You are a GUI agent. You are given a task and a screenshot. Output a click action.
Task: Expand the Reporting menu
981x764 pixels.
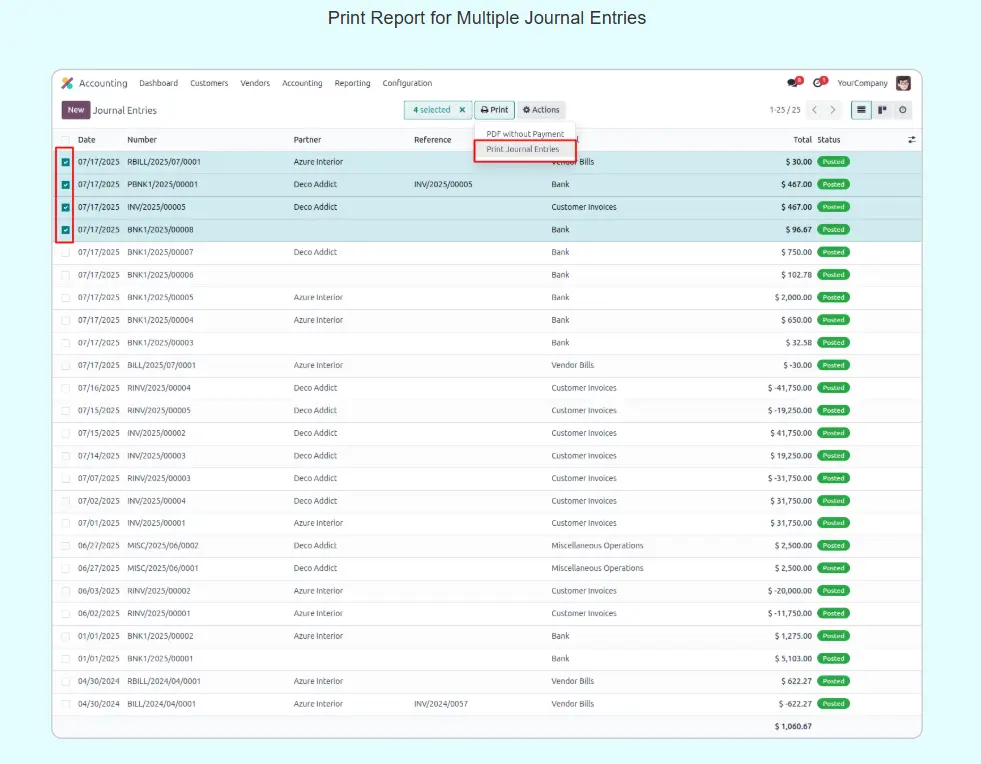pos(352,84)
